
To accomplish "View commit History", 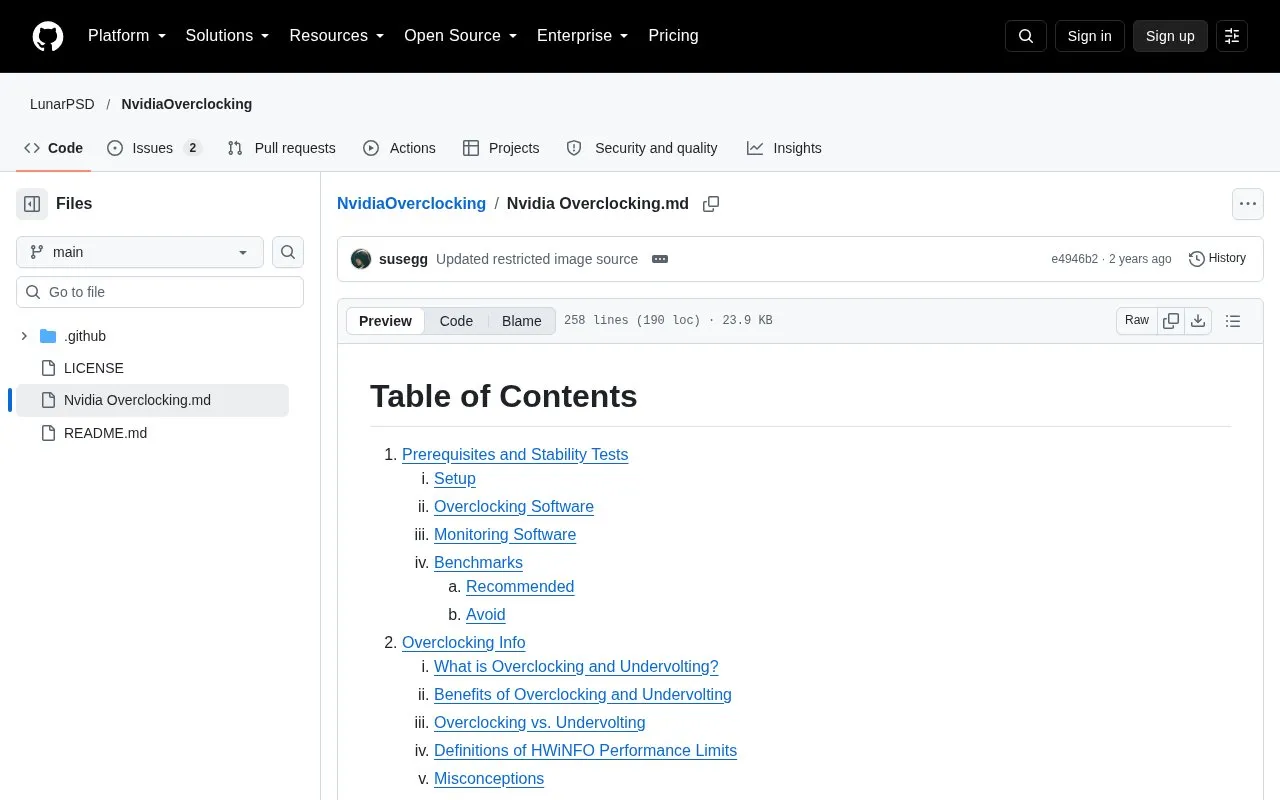I will click(x=1217, y=259).
